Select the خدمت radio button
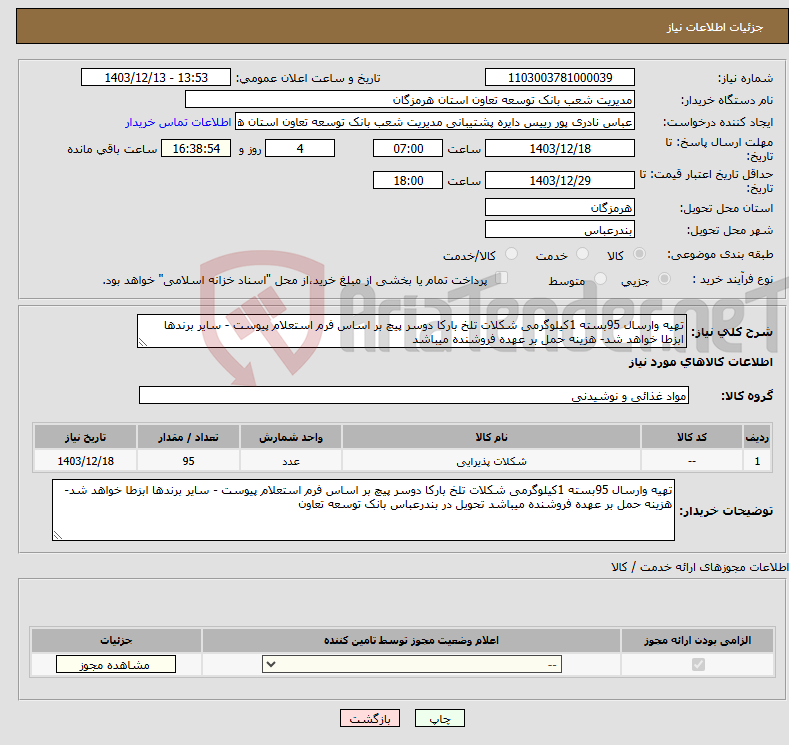 click(x=582, y=254)
